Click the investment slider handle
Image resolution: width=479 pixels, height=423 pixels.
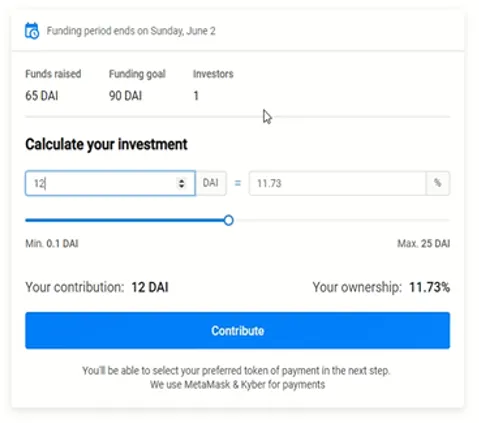(x=229, y=220)
